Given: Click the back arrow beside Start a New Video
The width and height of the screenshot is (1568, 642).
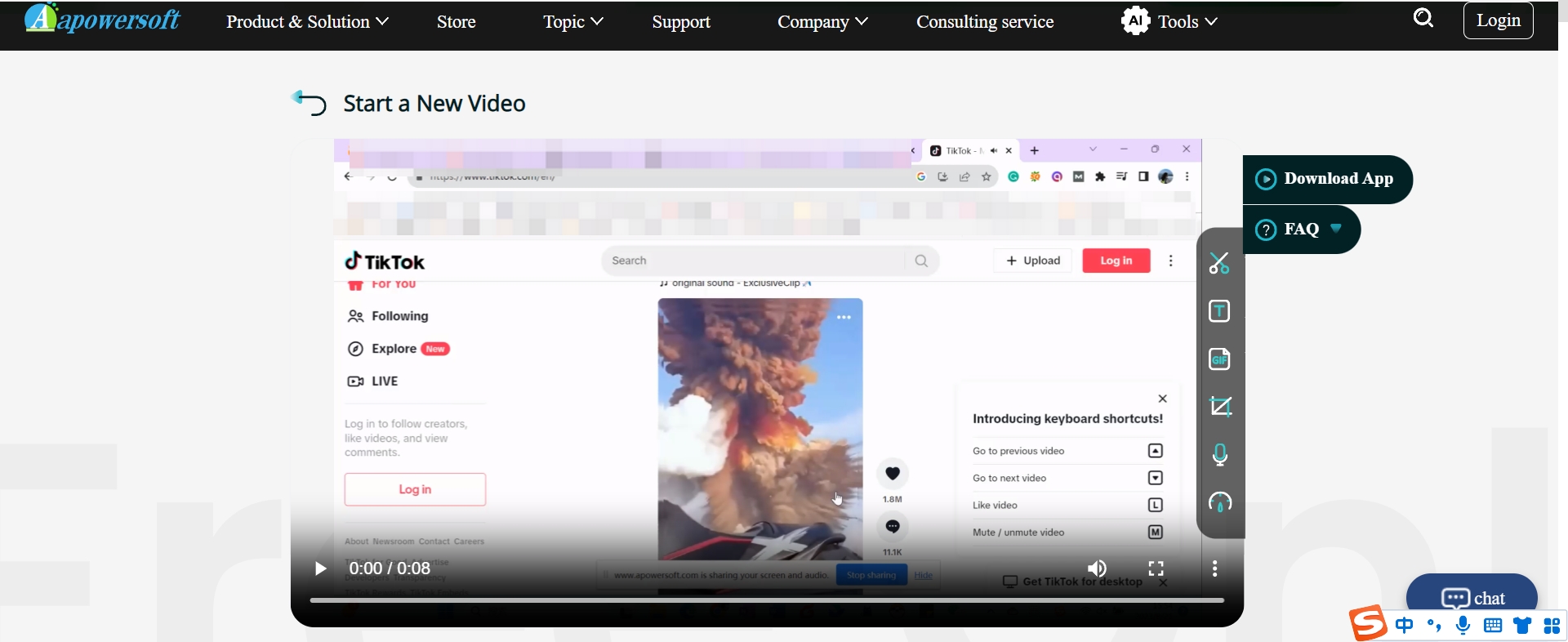Looking at the screenshot, I should [309, 103].
